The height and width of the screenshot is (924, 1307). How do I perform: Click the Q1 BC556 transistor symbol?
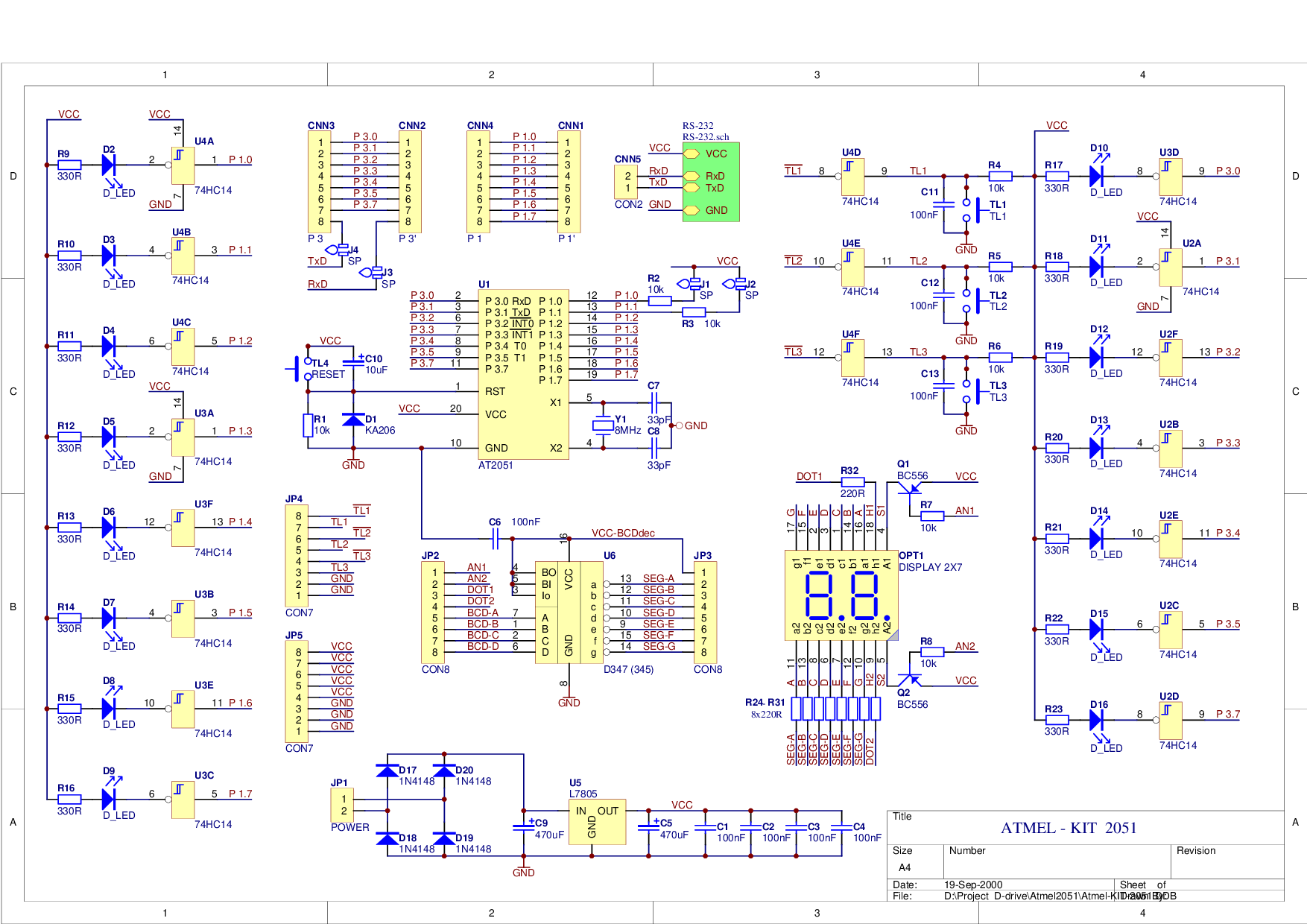(911, 489)
